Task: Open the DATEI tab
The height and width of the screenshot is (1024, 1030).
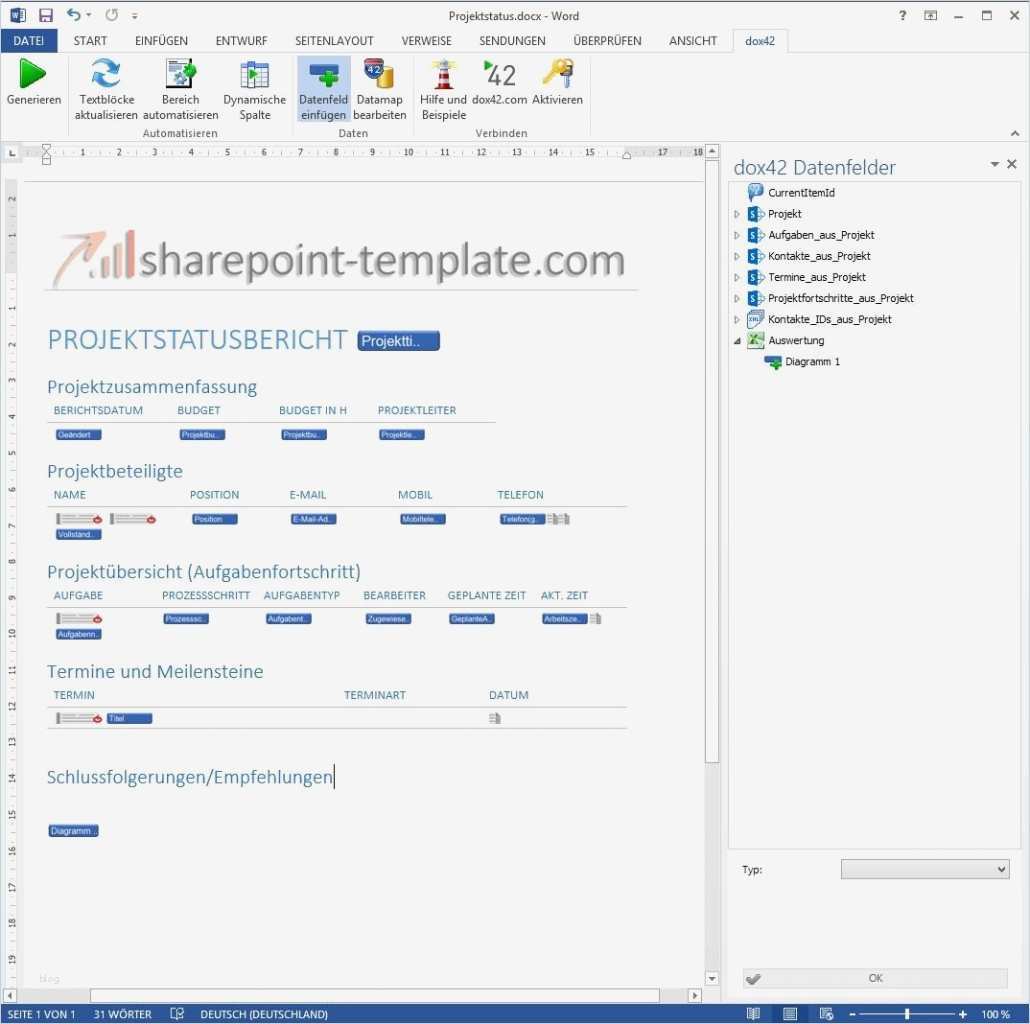Action: click(28, 41)
